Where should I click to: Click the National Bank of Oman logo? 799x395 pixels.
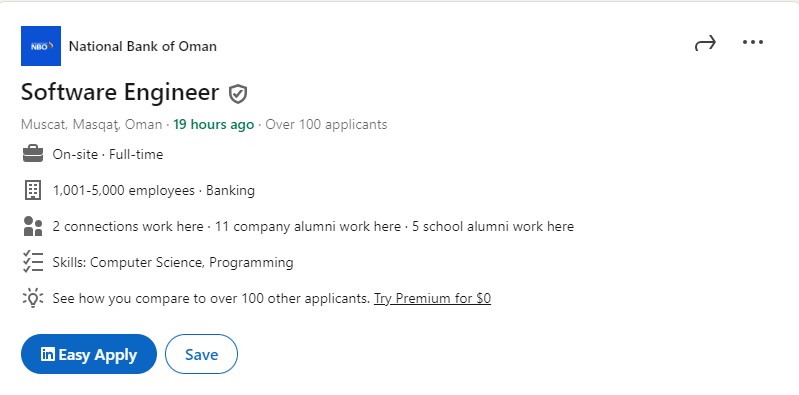click(x=41, y=46)
